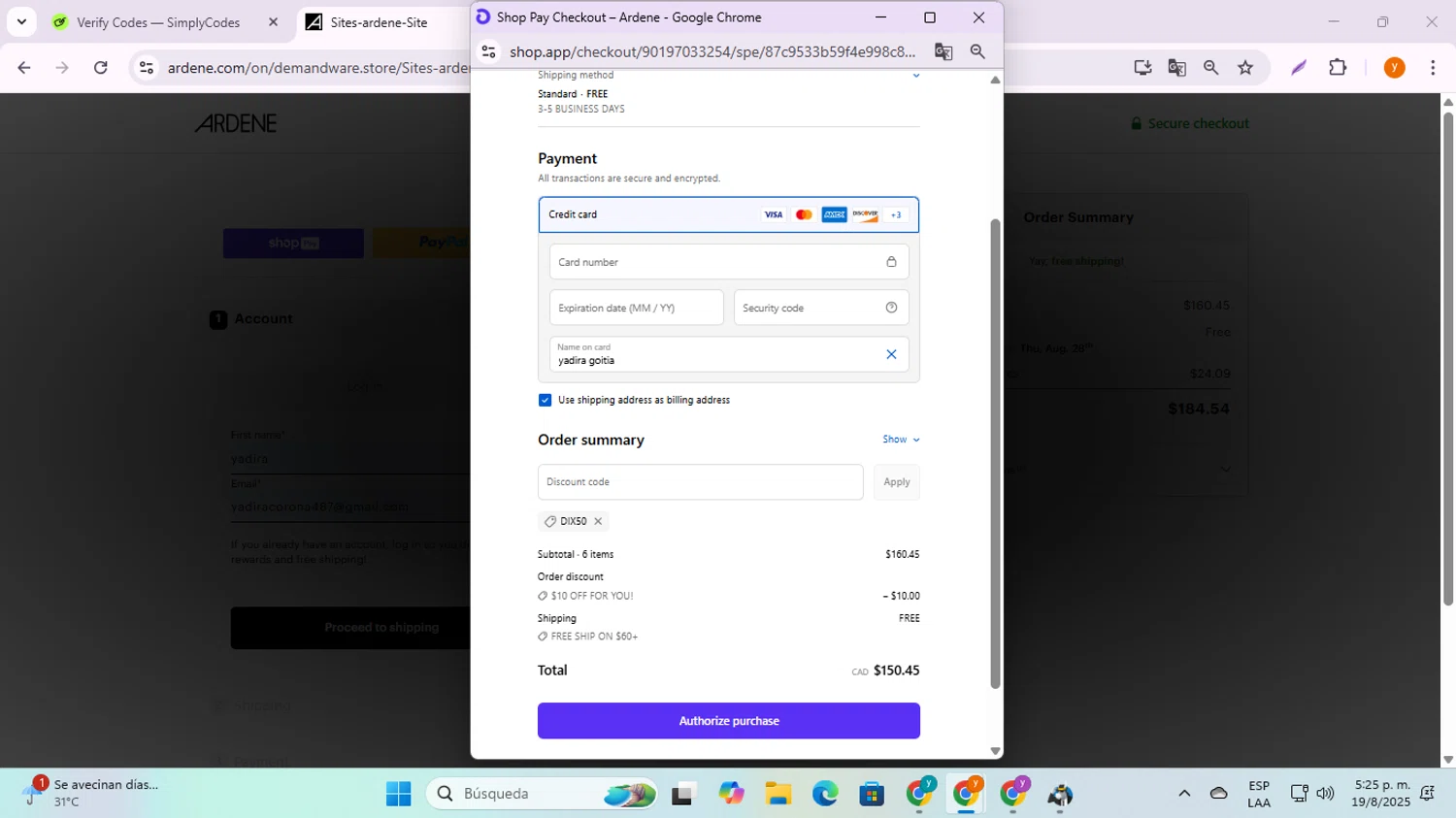Focus the Security code field
The width and height of the screenshot is (1456, 818).
pyautogui.click(x=821, y=308)
